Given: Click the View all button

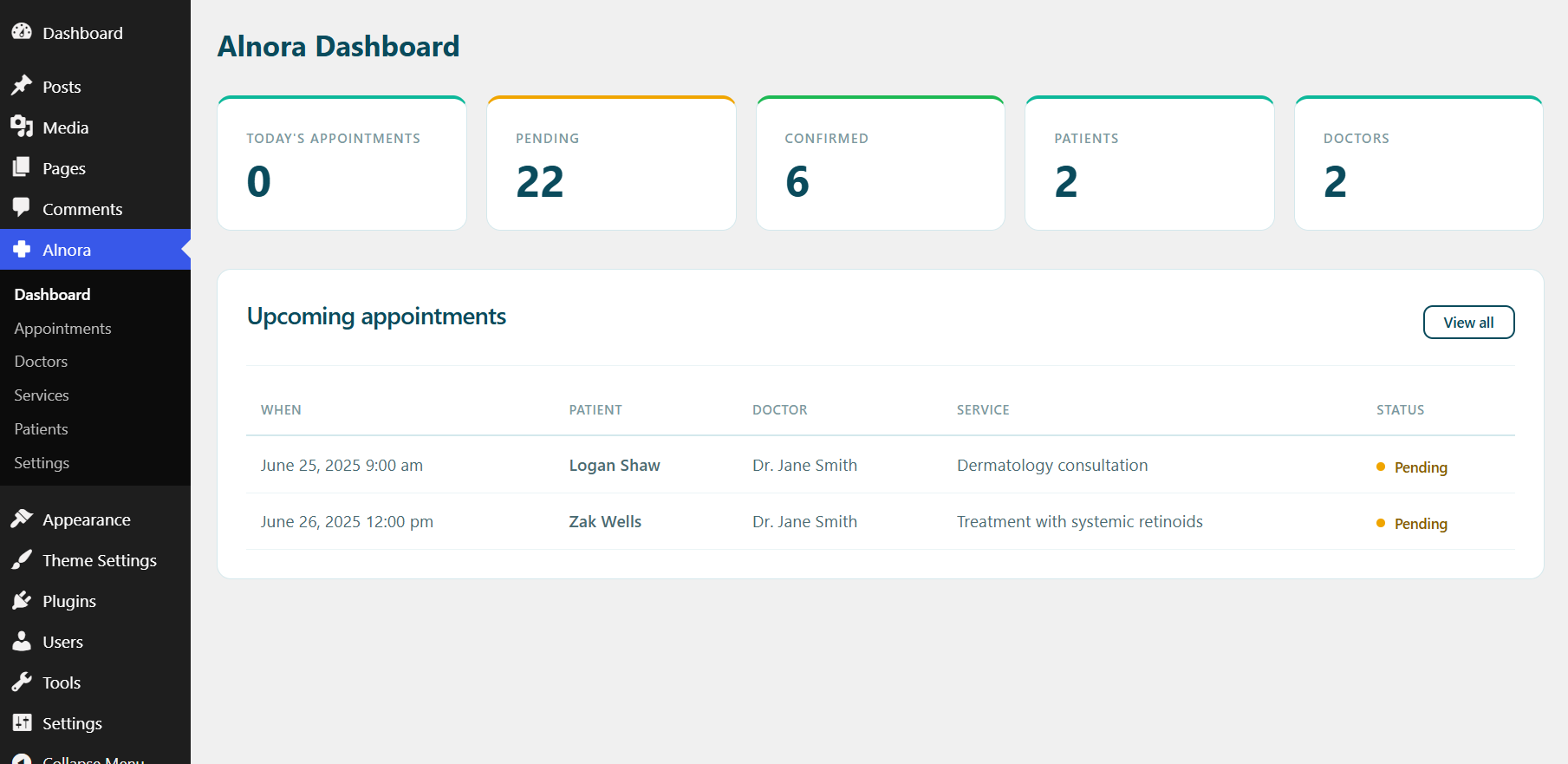Looking at the screenshot, I should point(1468,323).
